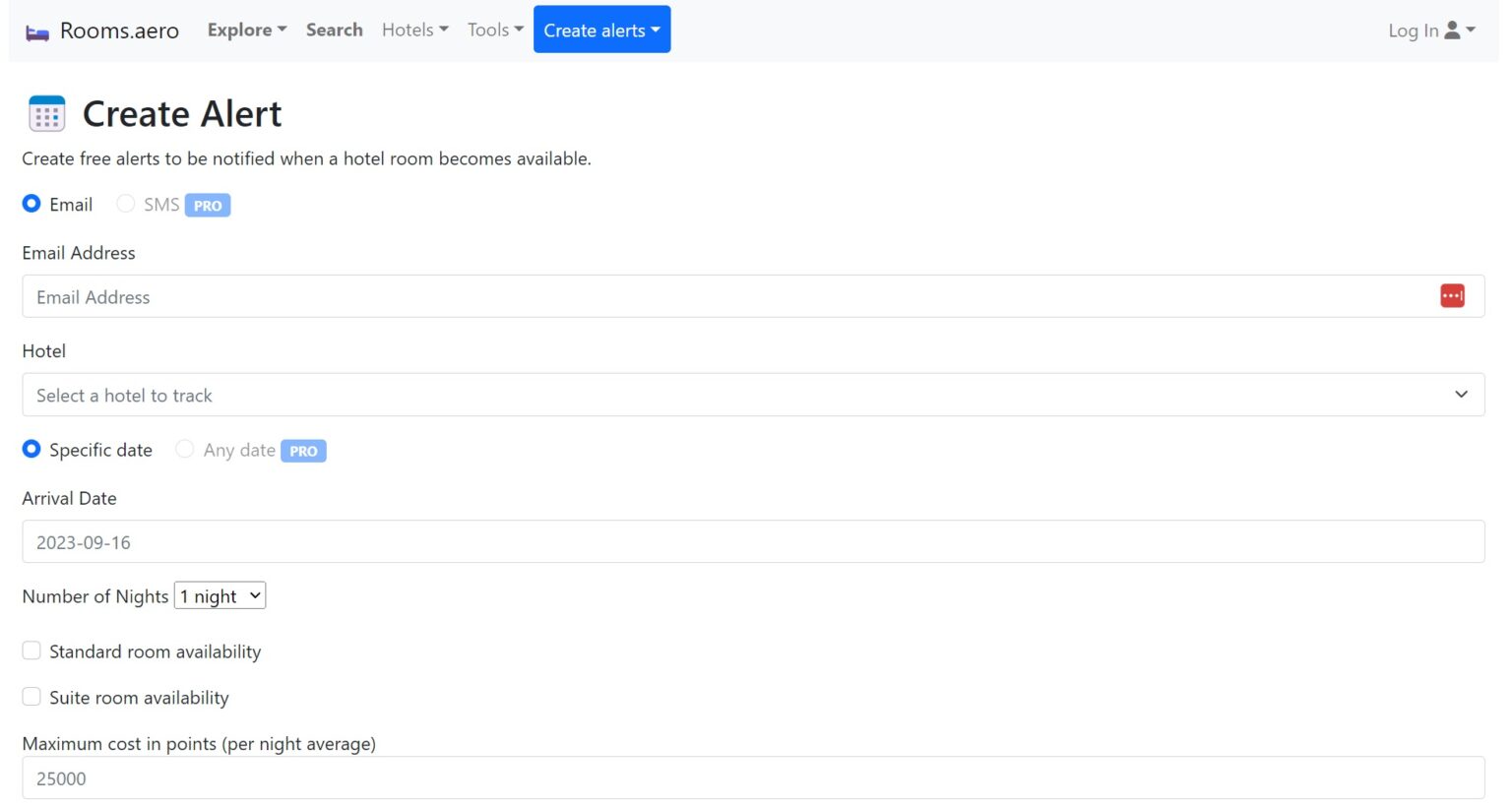
Task: Click into the Email Address field
Action: coord(728,296)
